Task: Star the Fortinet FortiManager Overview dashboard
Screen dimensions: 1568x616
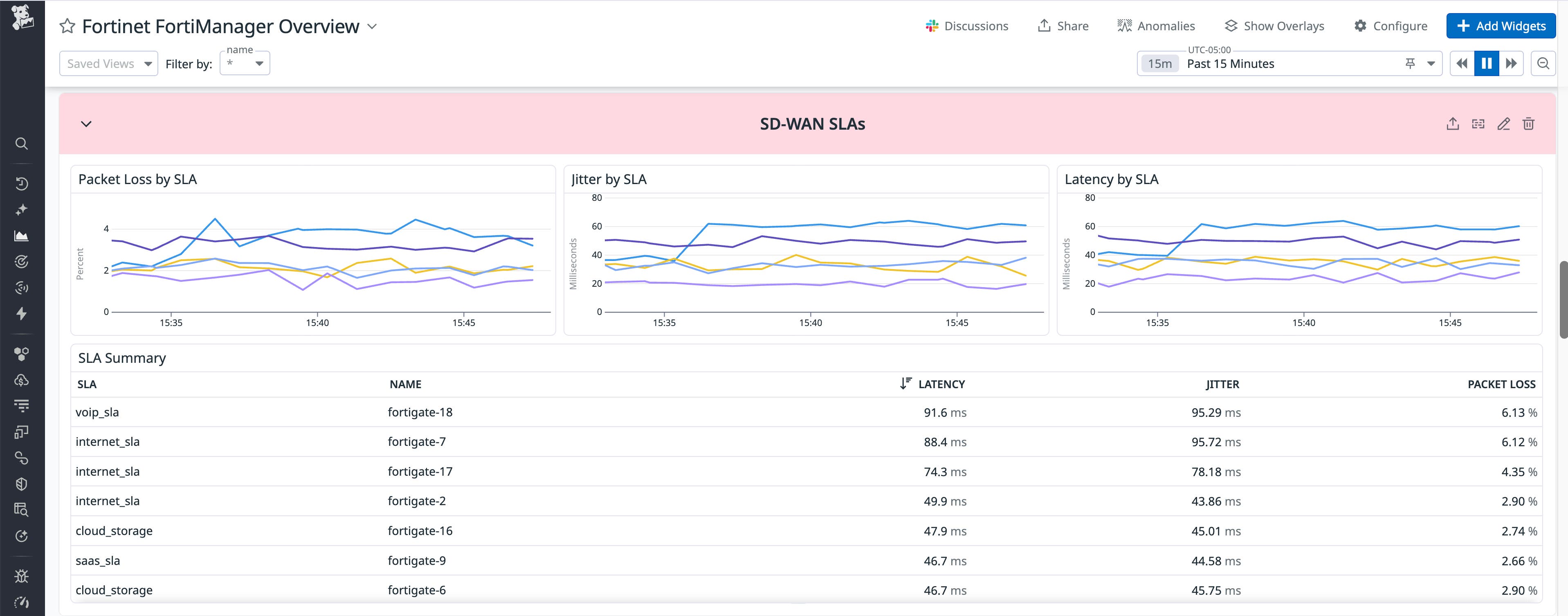Action: pyautogui.click(x=67, y=26)
